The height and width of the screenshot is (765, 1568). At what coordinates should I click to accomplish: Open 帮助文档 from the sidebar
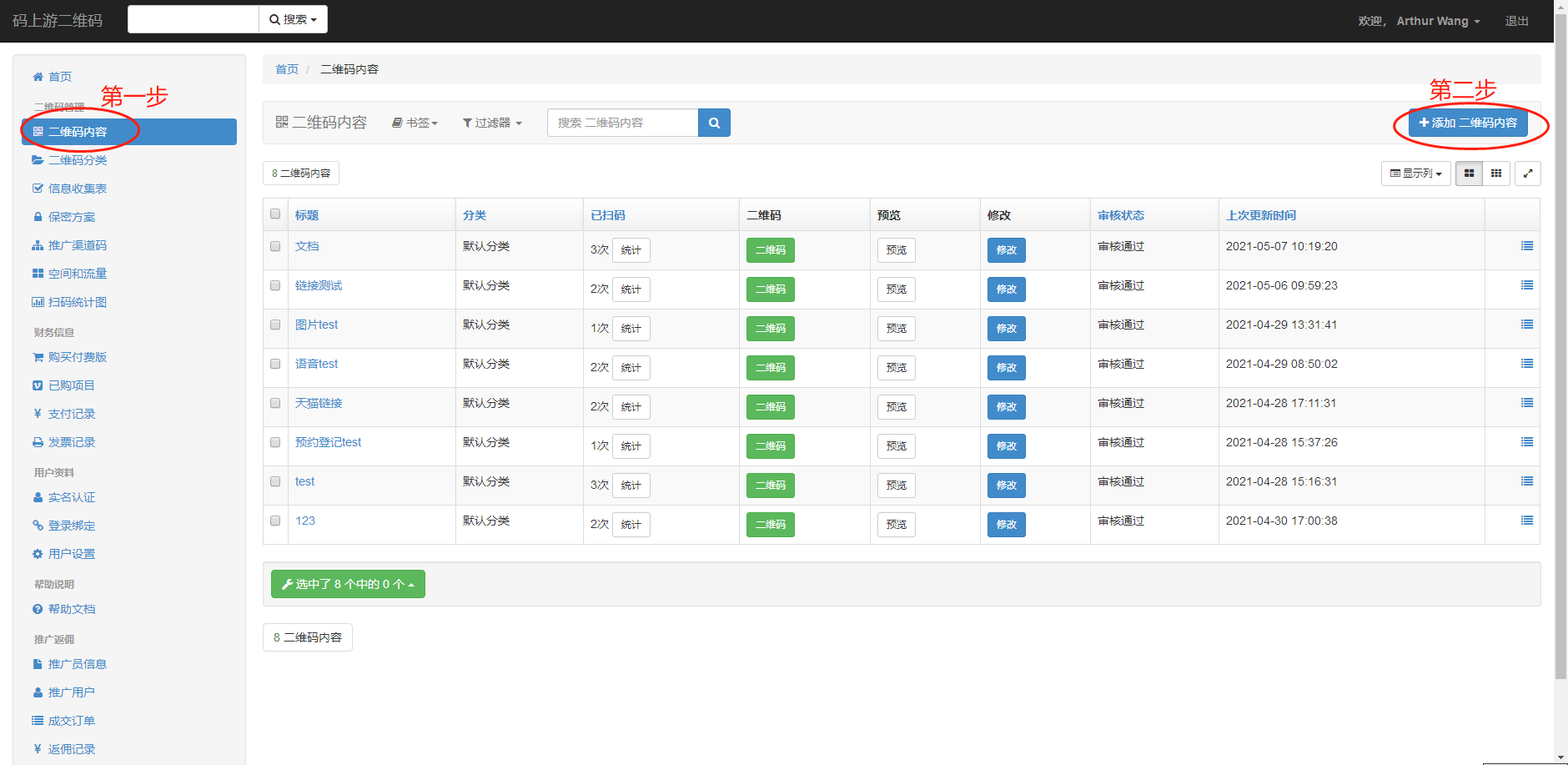click(71, 609)
